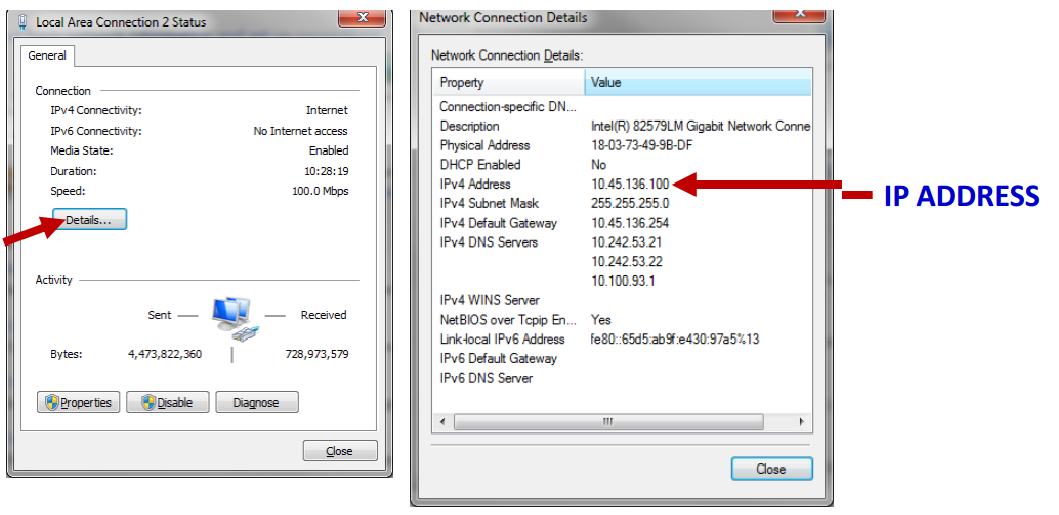Click the Sent bytes value 4,473,822,360
The height and width of the screenshot is (515, 1059).
(165, 354)
